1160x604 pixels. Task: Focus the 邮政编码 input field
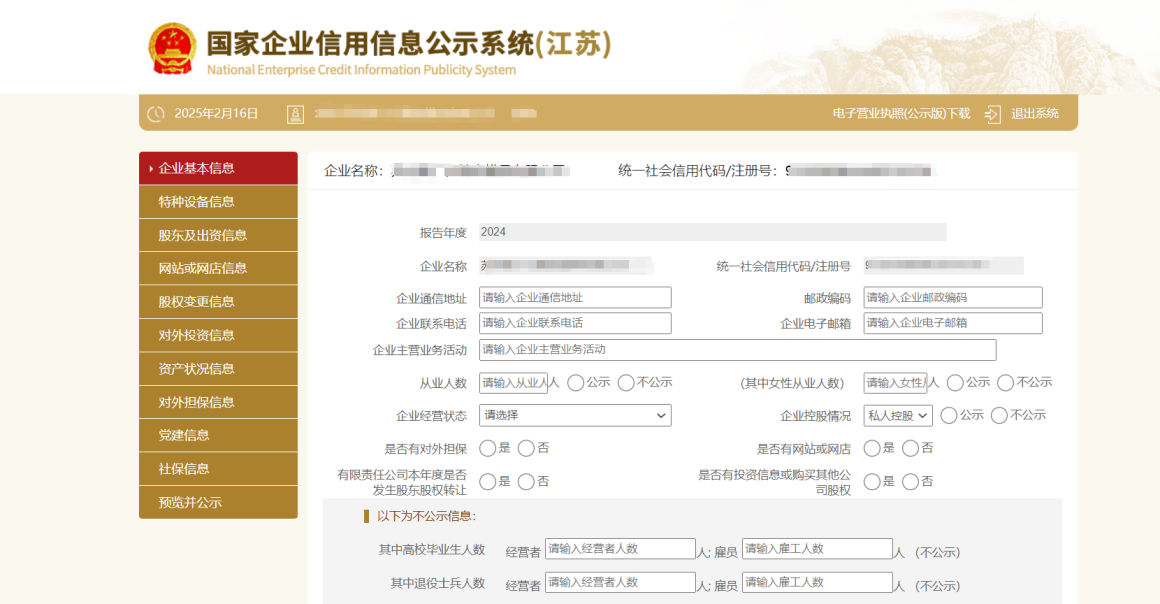[x=953, y=298]
